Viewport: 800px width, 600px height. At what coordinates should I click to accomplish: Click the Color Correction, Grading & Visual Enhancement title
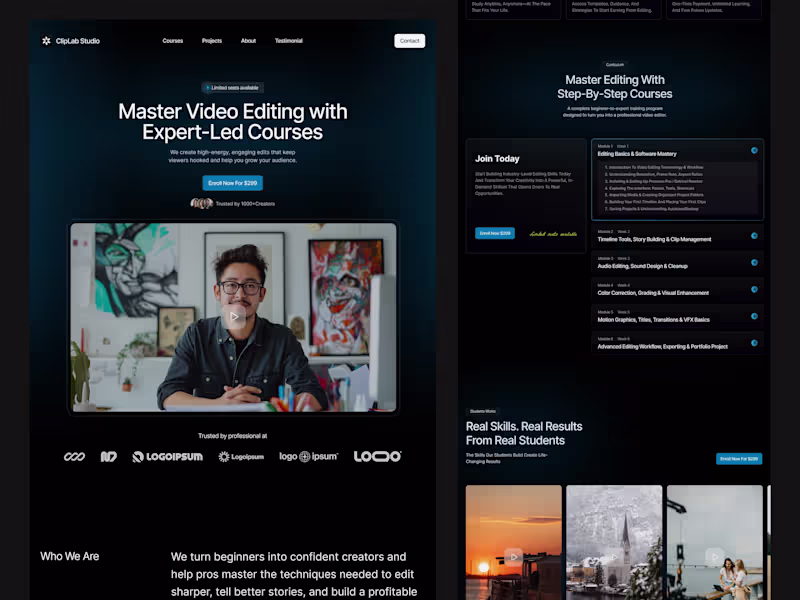pyautogui.click(x=653, y=293)
